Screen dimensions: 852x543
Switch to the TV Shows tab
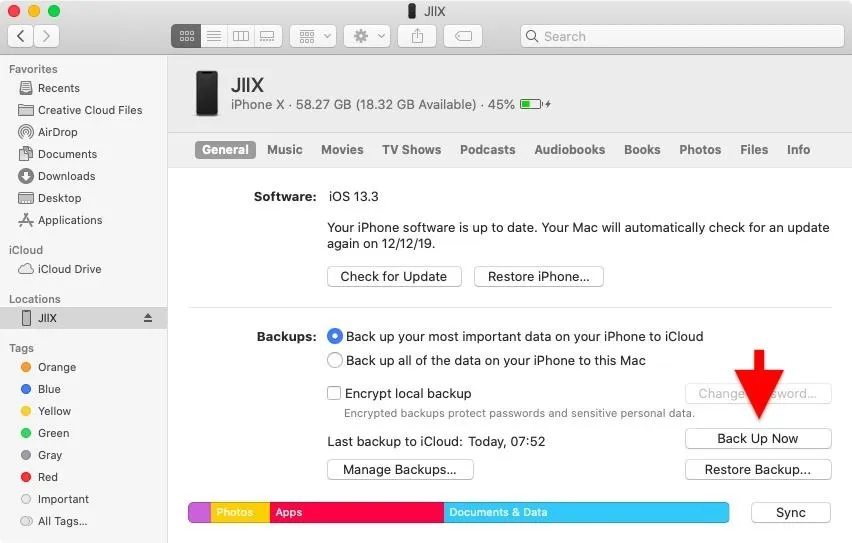[x=411, y=149]
